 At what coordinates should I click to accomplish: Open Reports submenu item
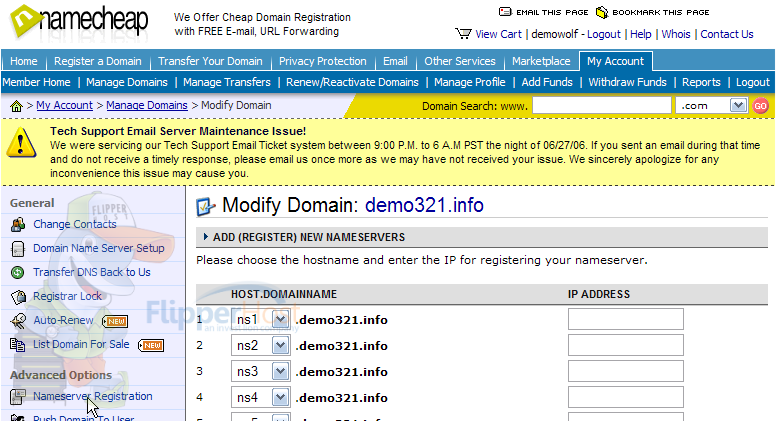701,82
